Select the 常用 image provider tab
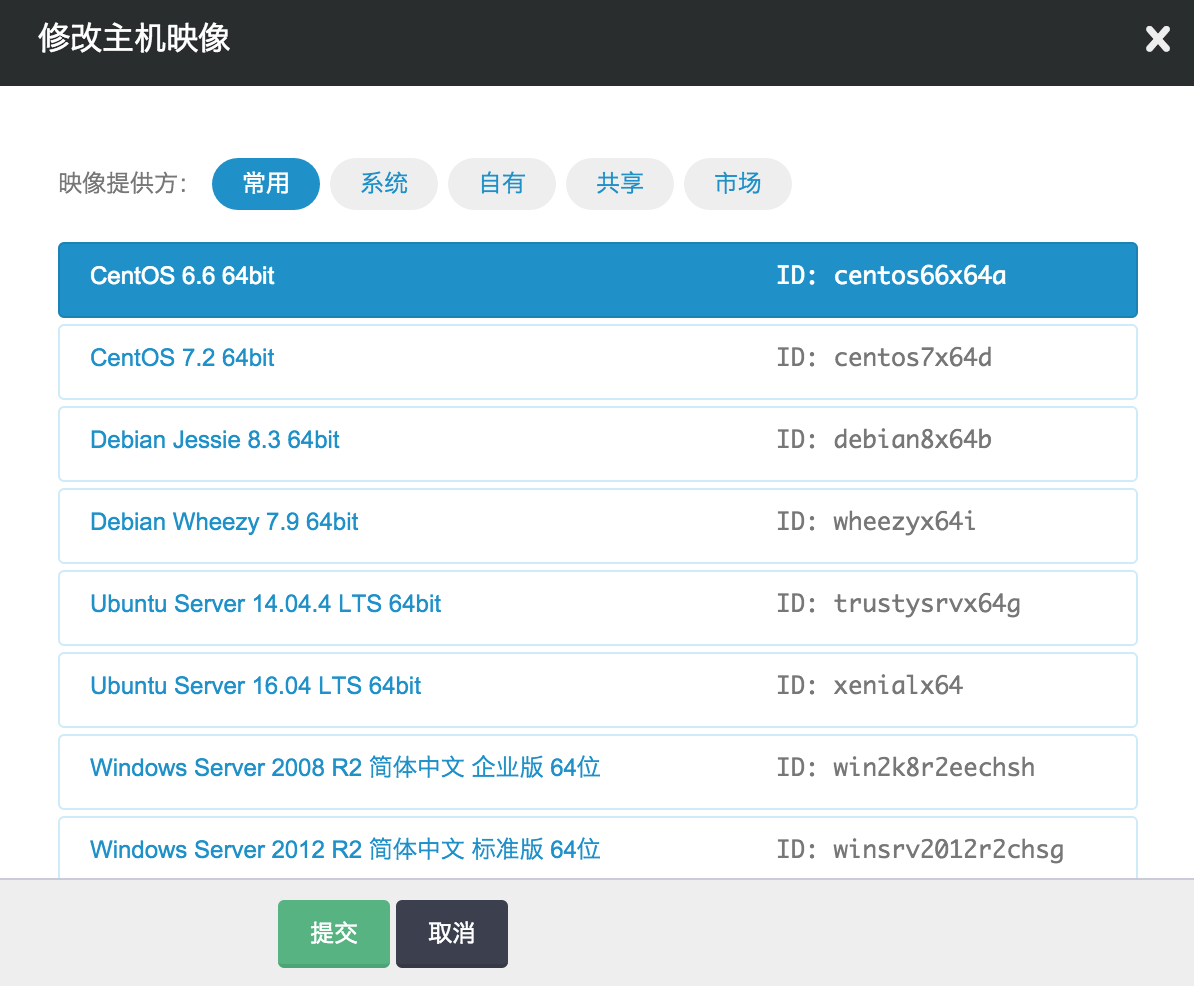The image size is (1194, 986). 266,184
